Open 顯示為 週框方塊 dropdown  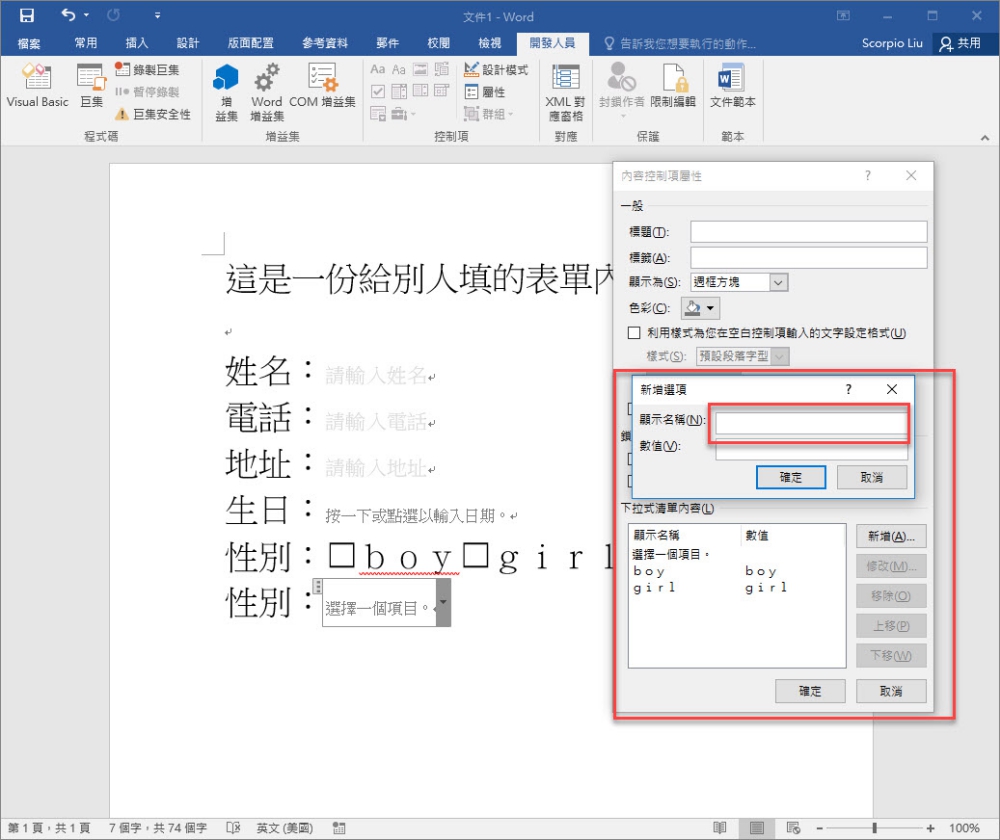(778, 282)
